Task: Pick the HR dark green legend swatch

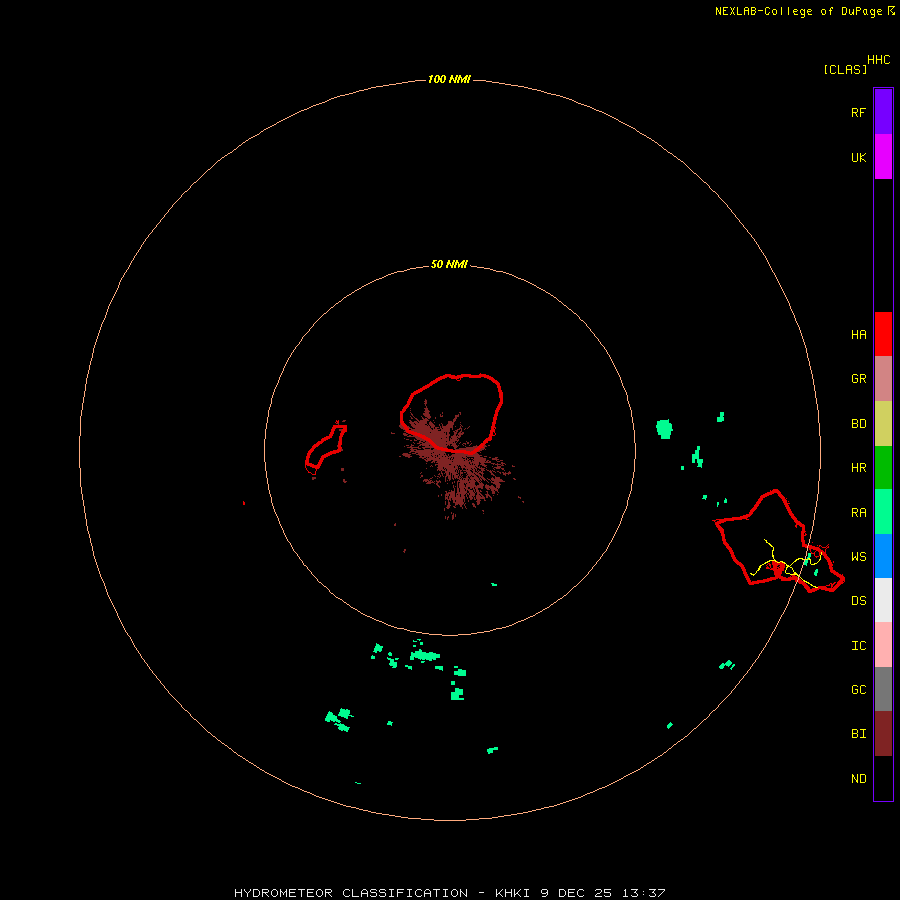Action: click(883, 467)
